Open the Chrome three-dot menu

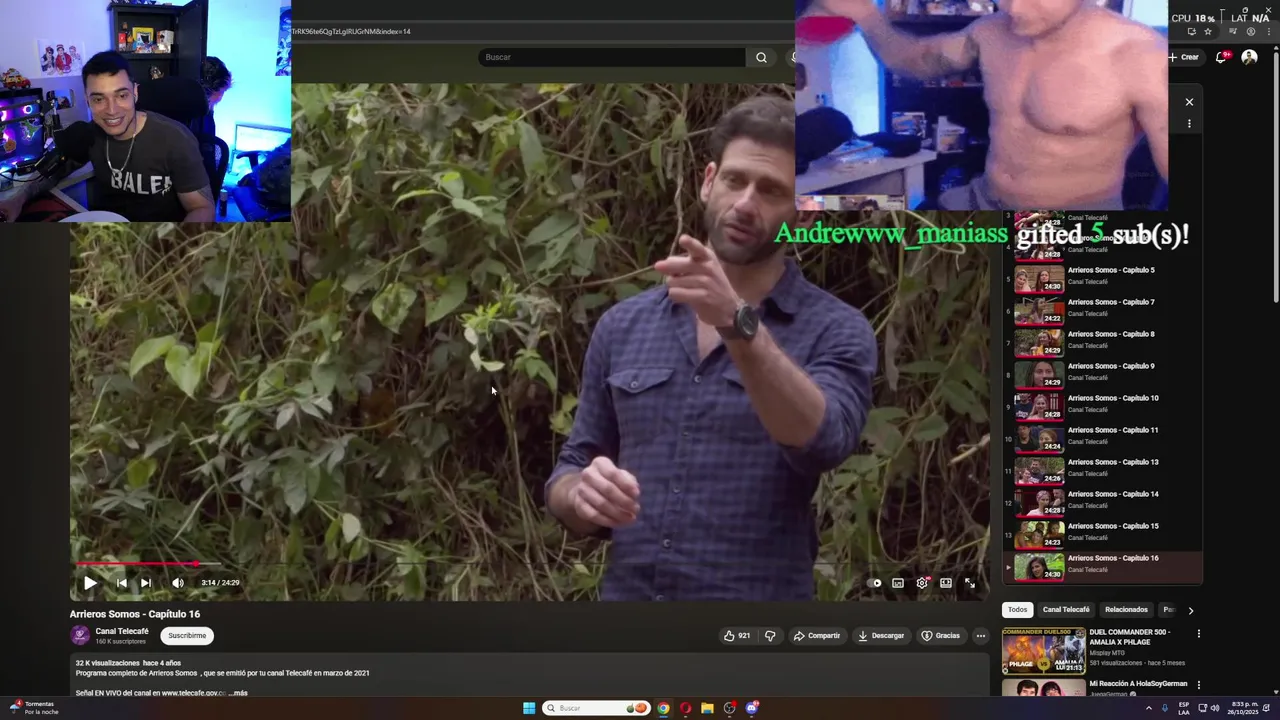(1267, 32)
